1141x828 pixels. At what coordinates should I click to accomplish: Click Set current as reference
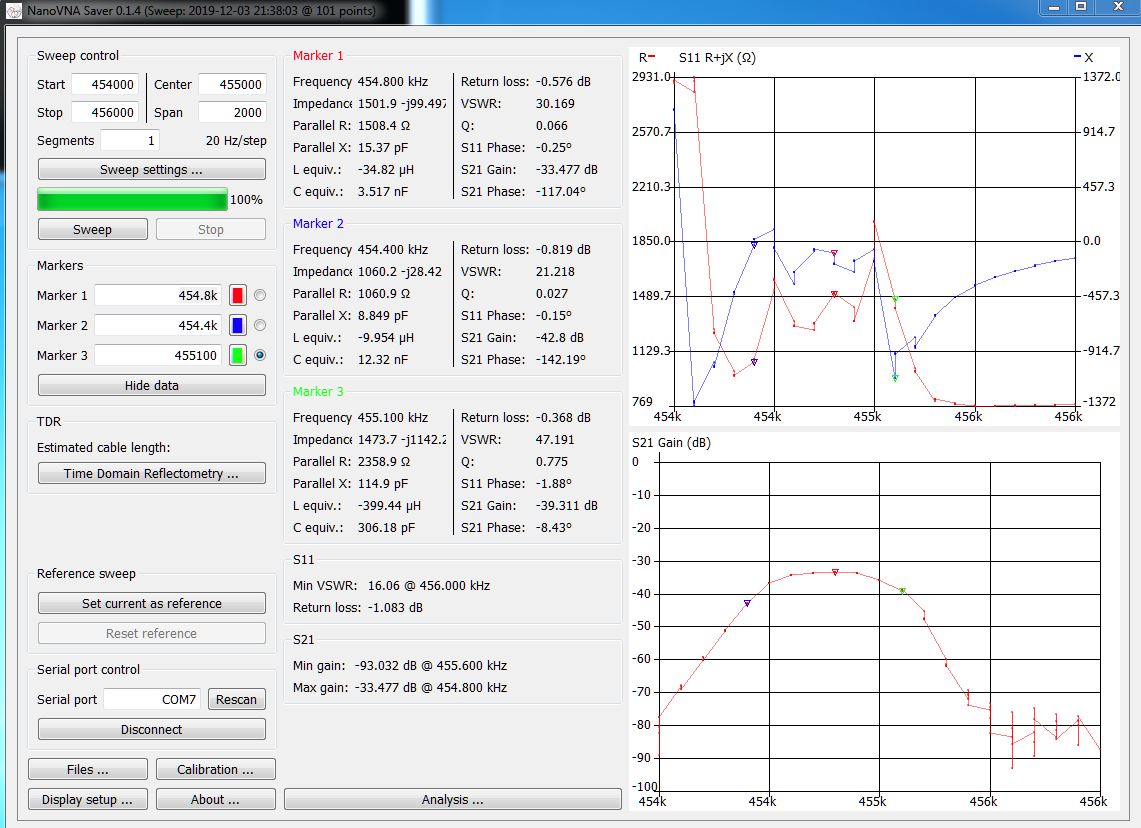[152, 604]
